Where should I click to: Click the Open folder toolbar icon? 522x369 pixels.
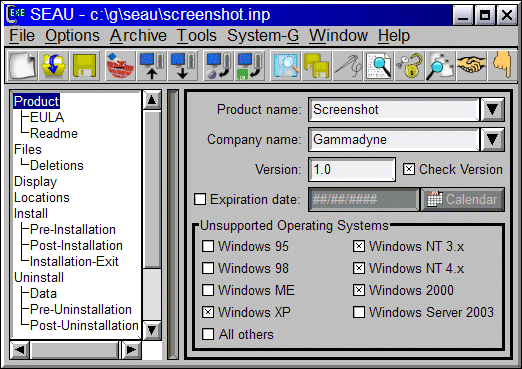click(53, 65)
